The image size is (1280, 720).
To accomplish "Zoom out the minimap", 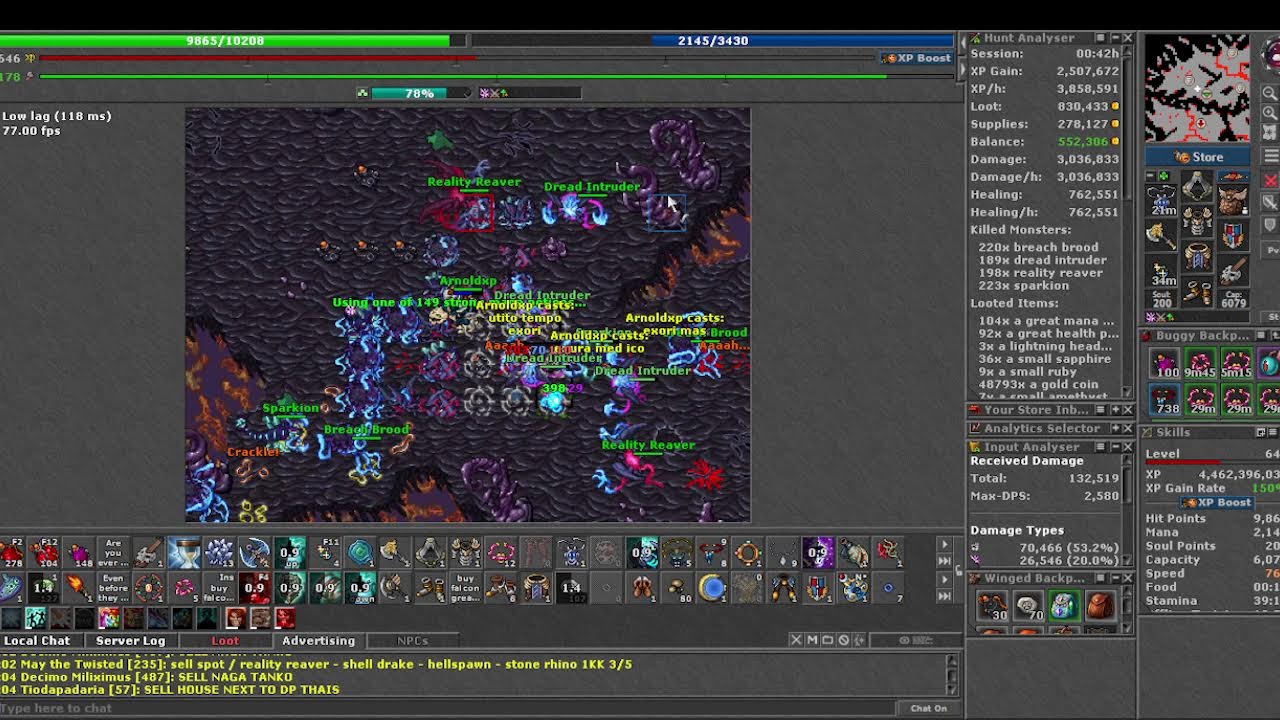I will tap(1270, 93).
